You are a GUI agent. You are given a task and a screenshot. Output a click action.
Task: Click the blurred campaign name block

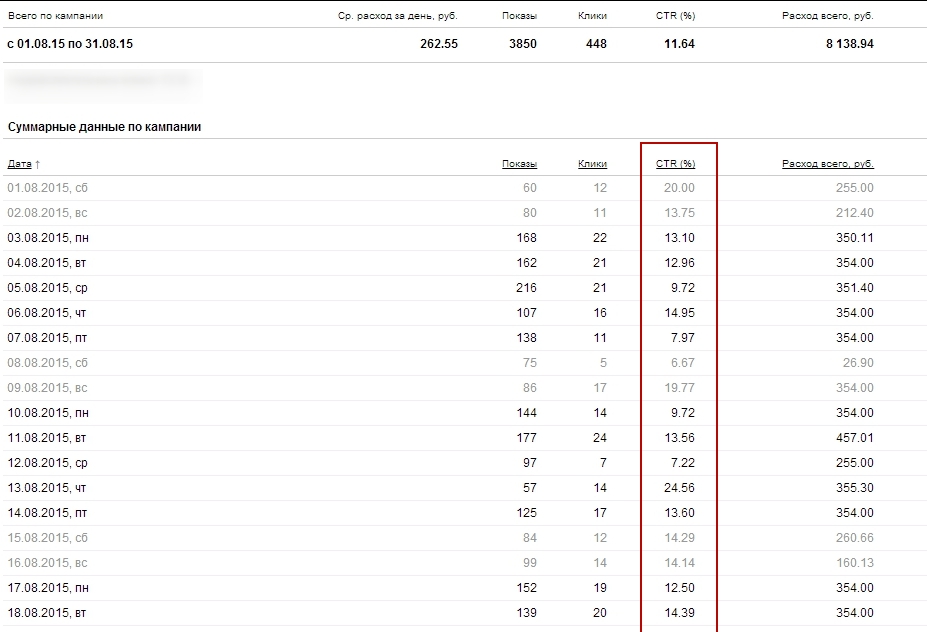tap(102, 86)
